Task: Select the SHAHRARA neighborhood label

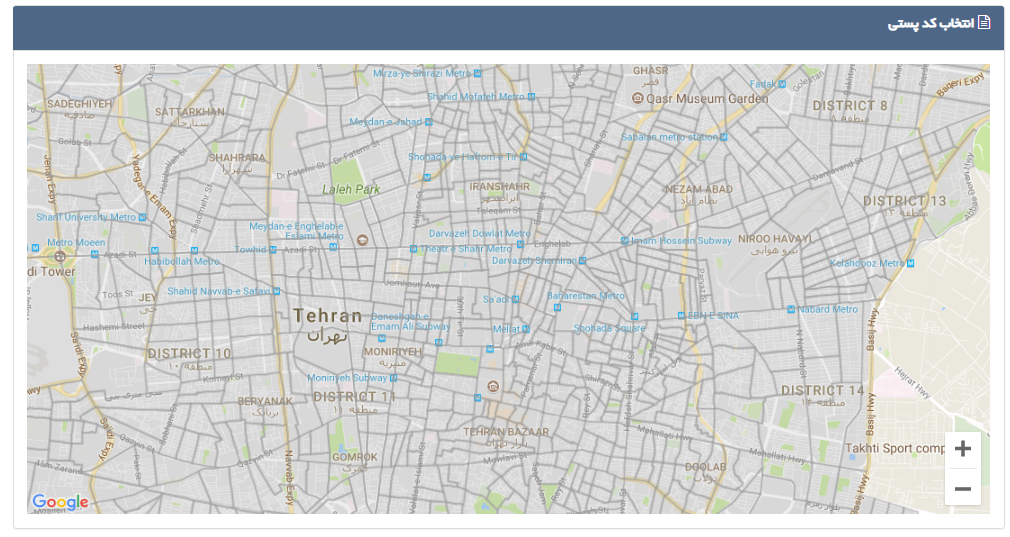Action: [x=237, y=158]
